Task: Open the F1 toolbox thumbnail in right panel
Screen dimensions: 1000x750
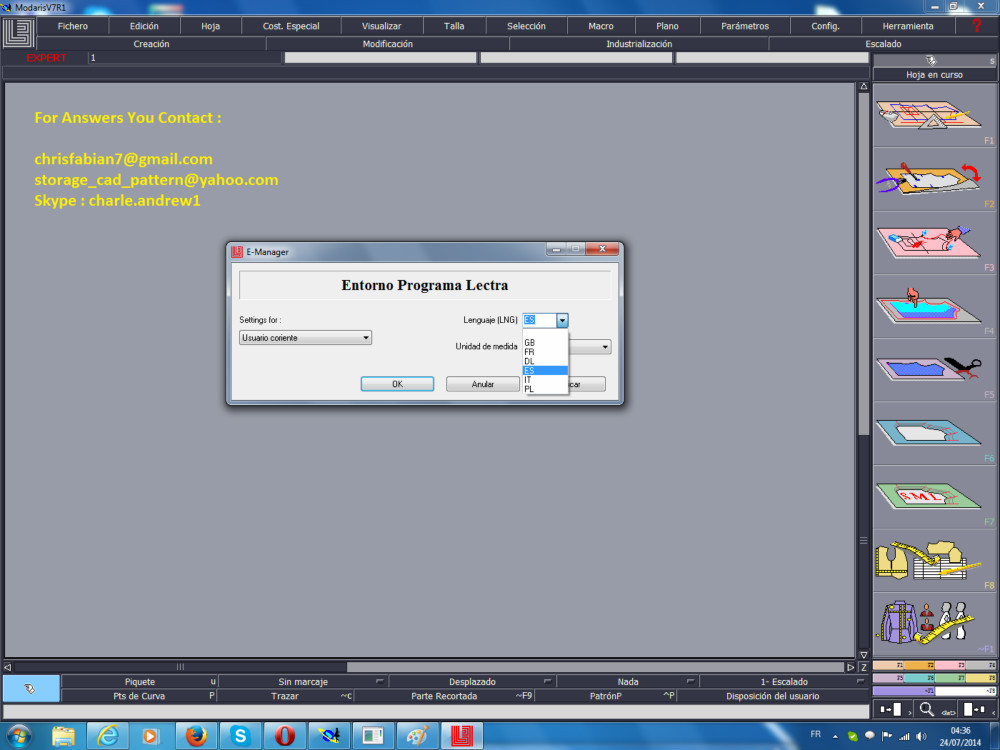Action: (x=933, y=115)
